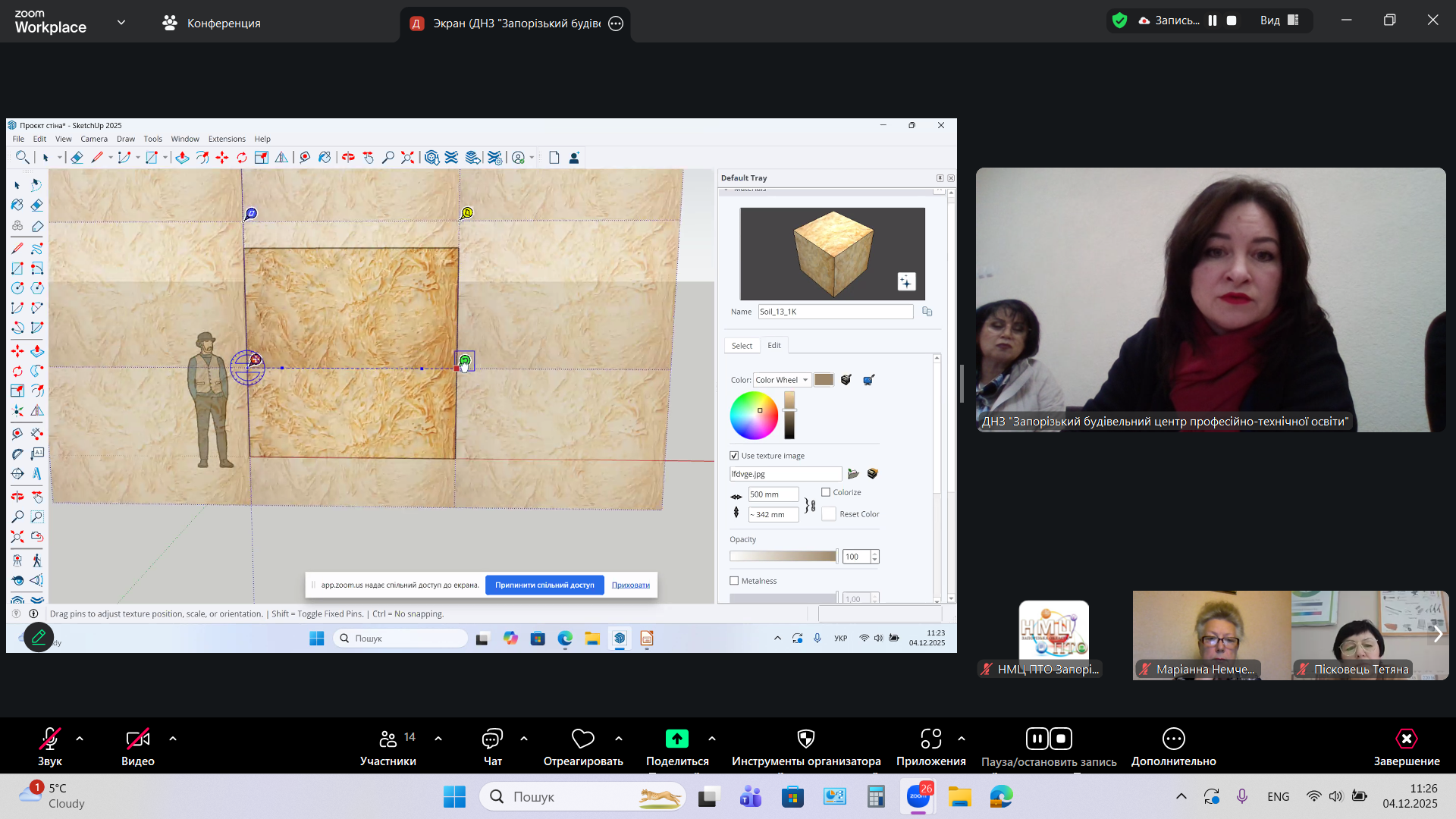Activate the Walk tool

tap(37, 560)
